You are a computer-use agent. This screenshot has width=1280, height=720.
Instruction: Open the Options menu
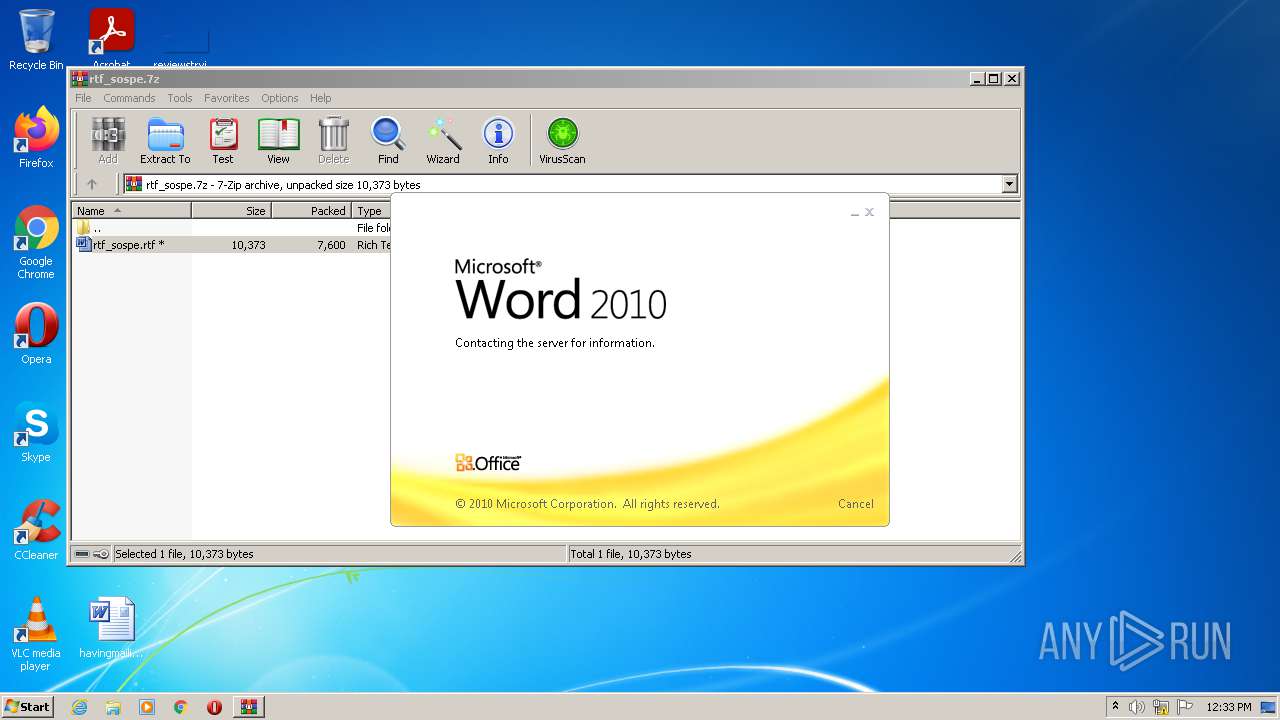click(280, 98)
